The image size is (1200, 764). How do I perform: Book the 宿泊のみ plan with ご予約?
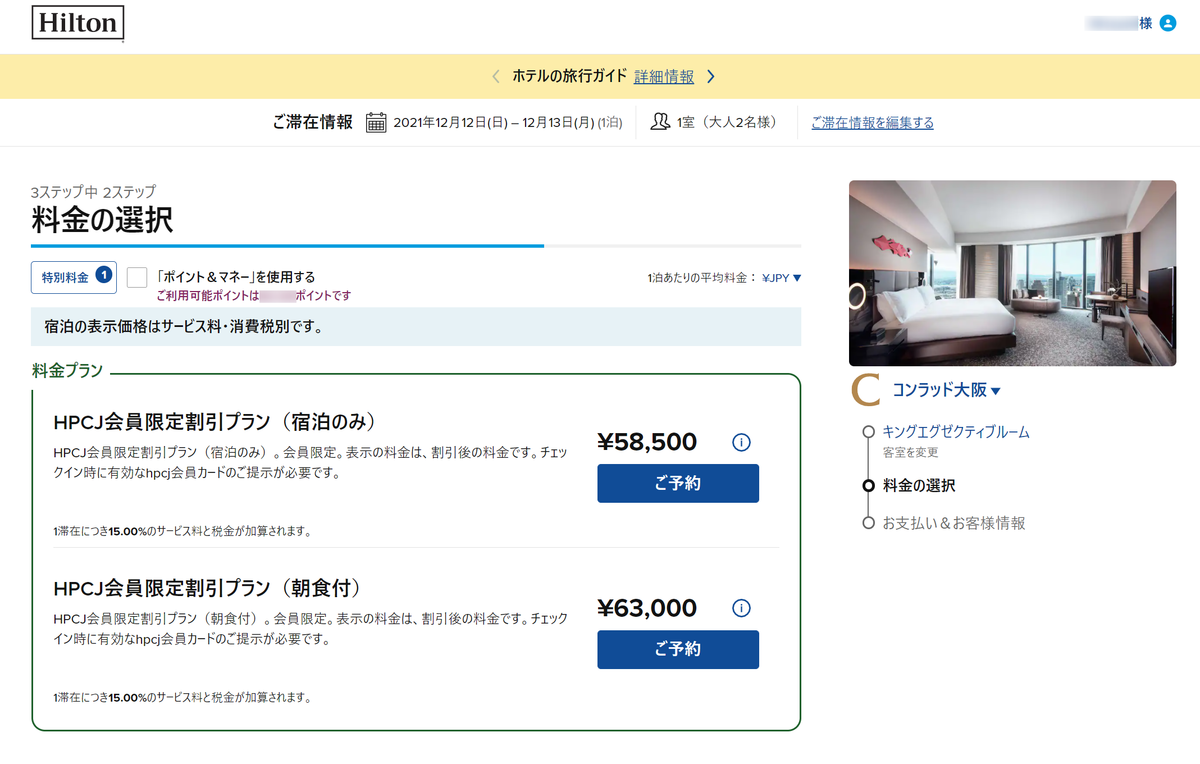[x=678, y=483]
